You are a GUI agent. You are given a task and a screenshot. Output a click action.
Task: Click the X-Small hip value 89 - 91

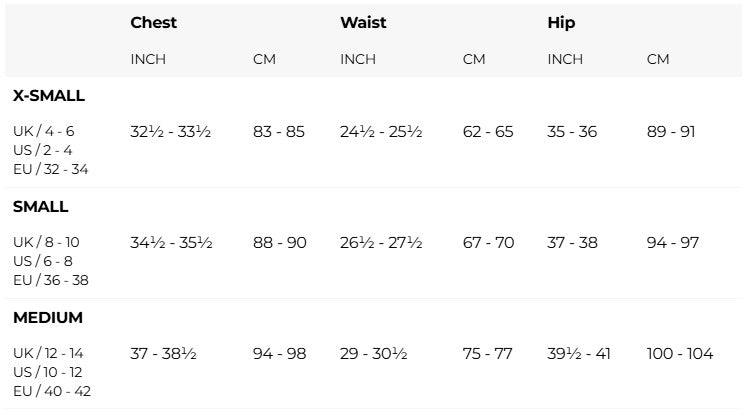tap(672, 132)
